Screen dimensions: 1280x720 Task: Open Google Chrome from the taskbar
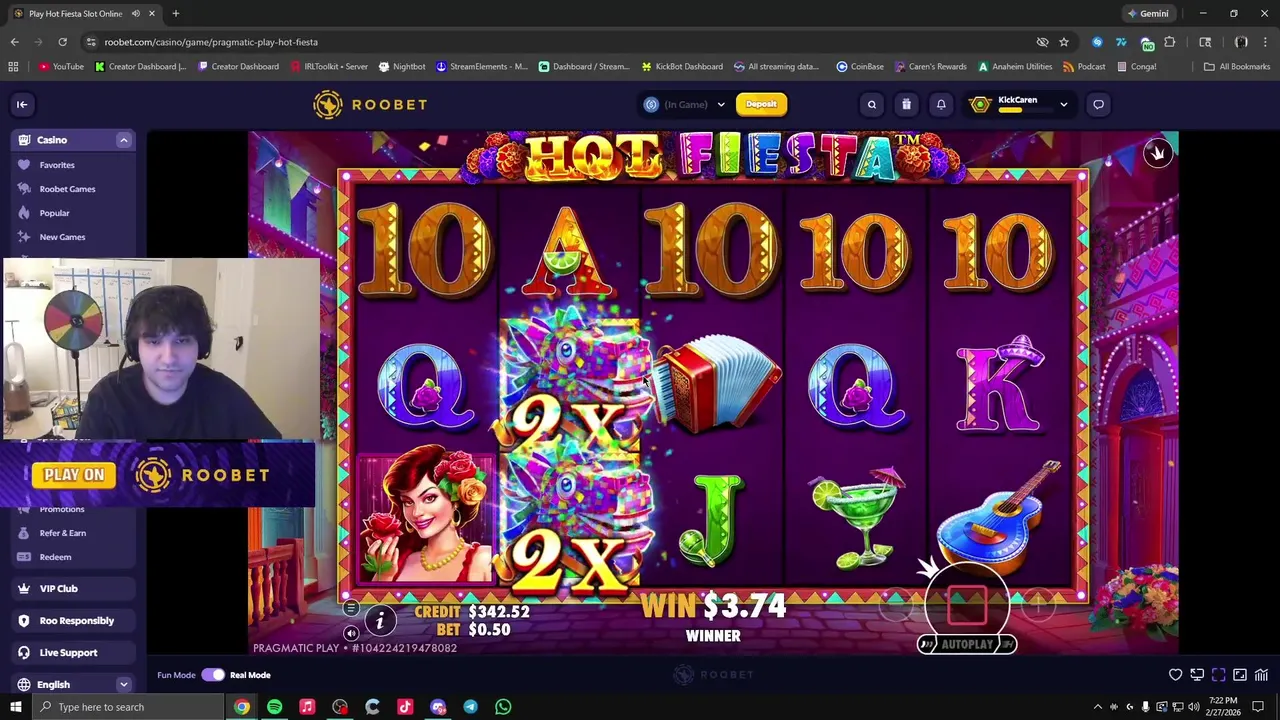pyautogui.click(x=242, y=707)
